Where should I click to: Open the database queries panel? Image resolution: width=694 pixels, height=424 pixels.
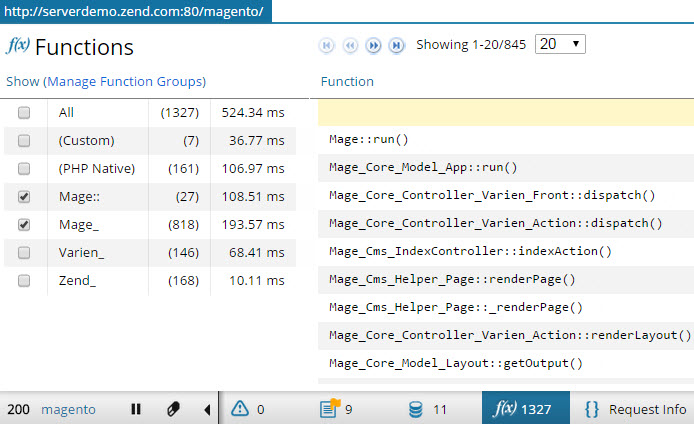427,409
